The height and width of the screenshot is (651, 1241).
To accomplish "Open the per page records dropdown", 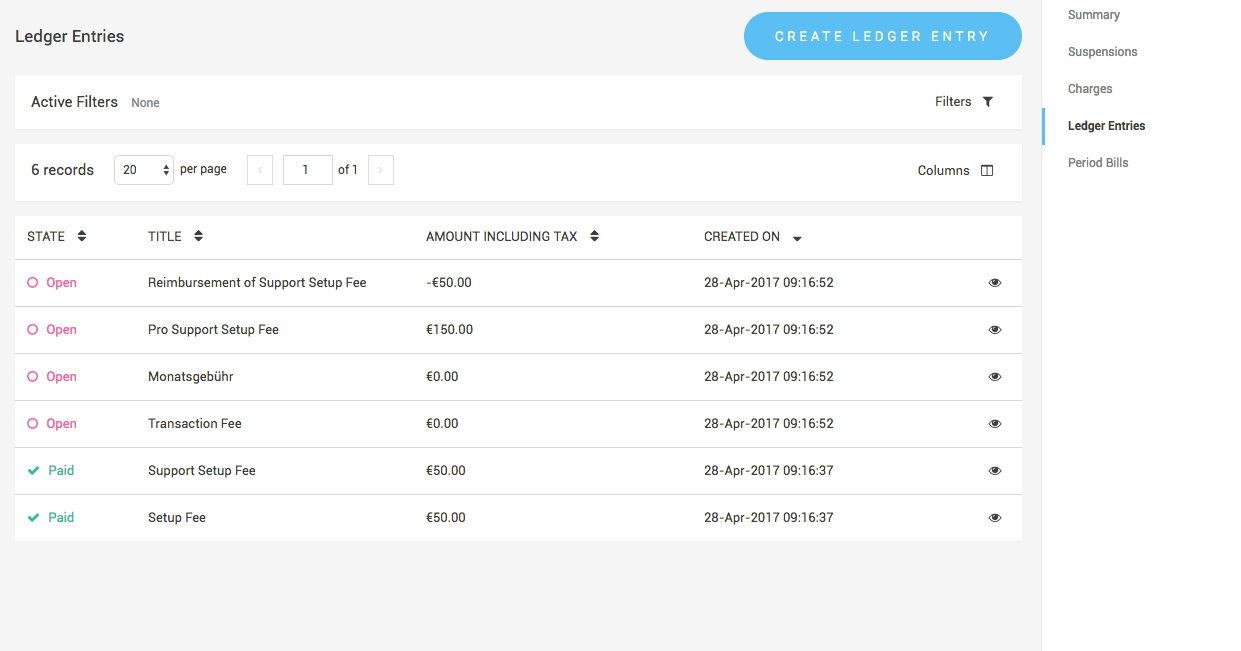I will click(143, 169).
